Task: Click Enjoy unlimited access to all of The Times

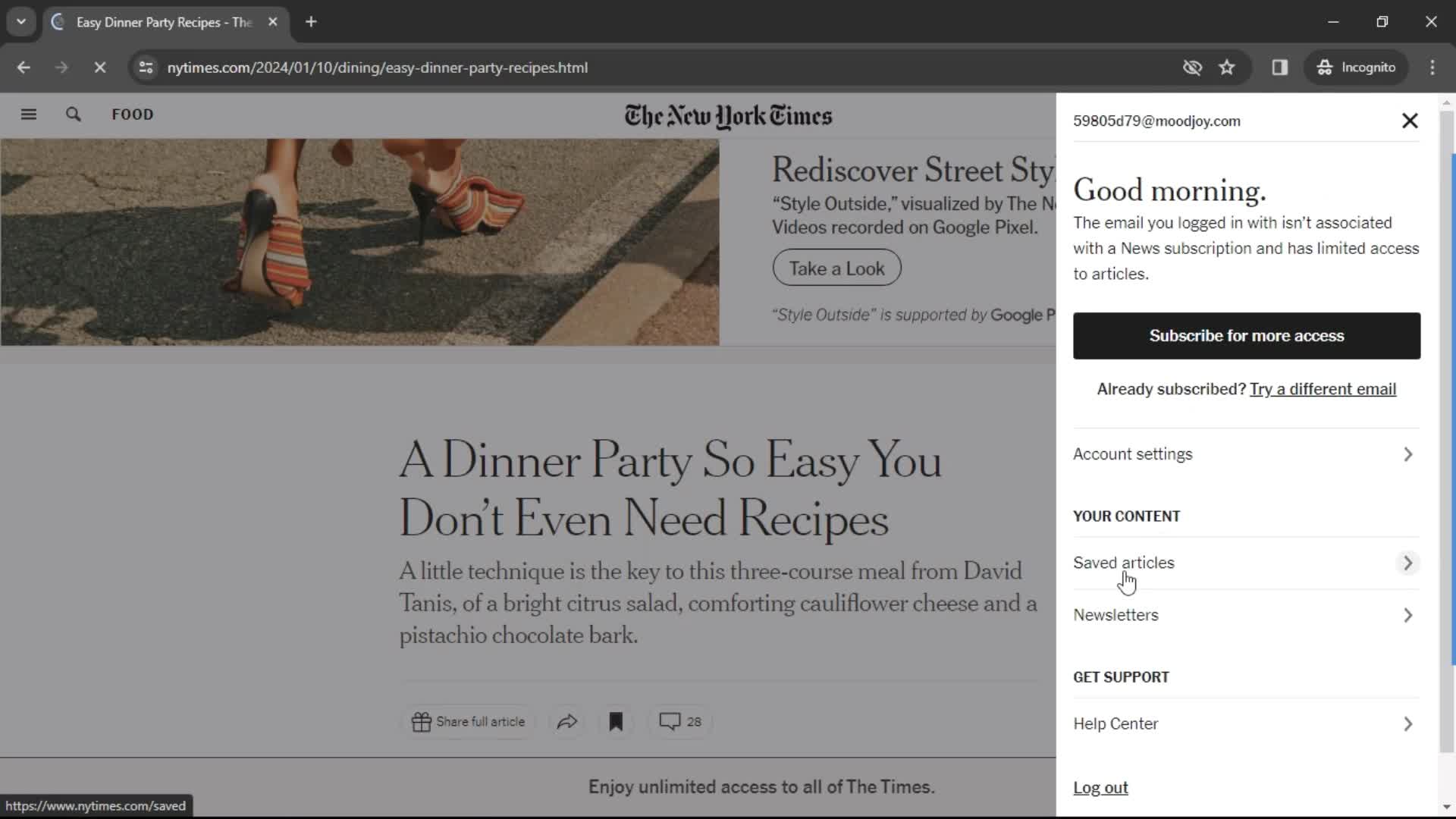Action: (761, 787)
